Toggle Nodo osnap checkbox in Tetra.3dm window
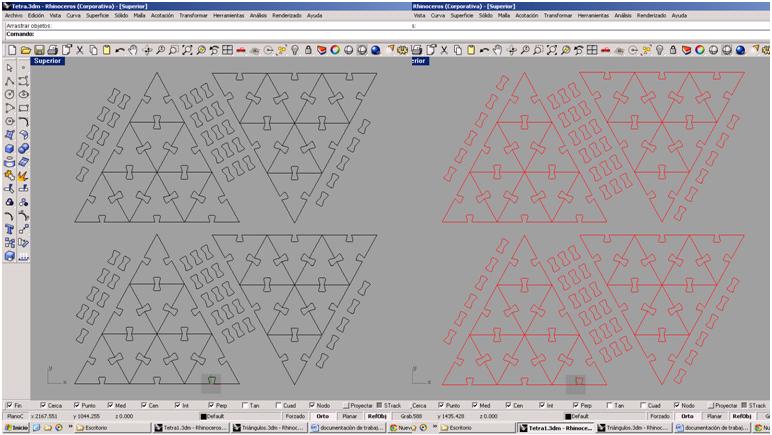The image size is (772, 435). click(x=312, y=405)
